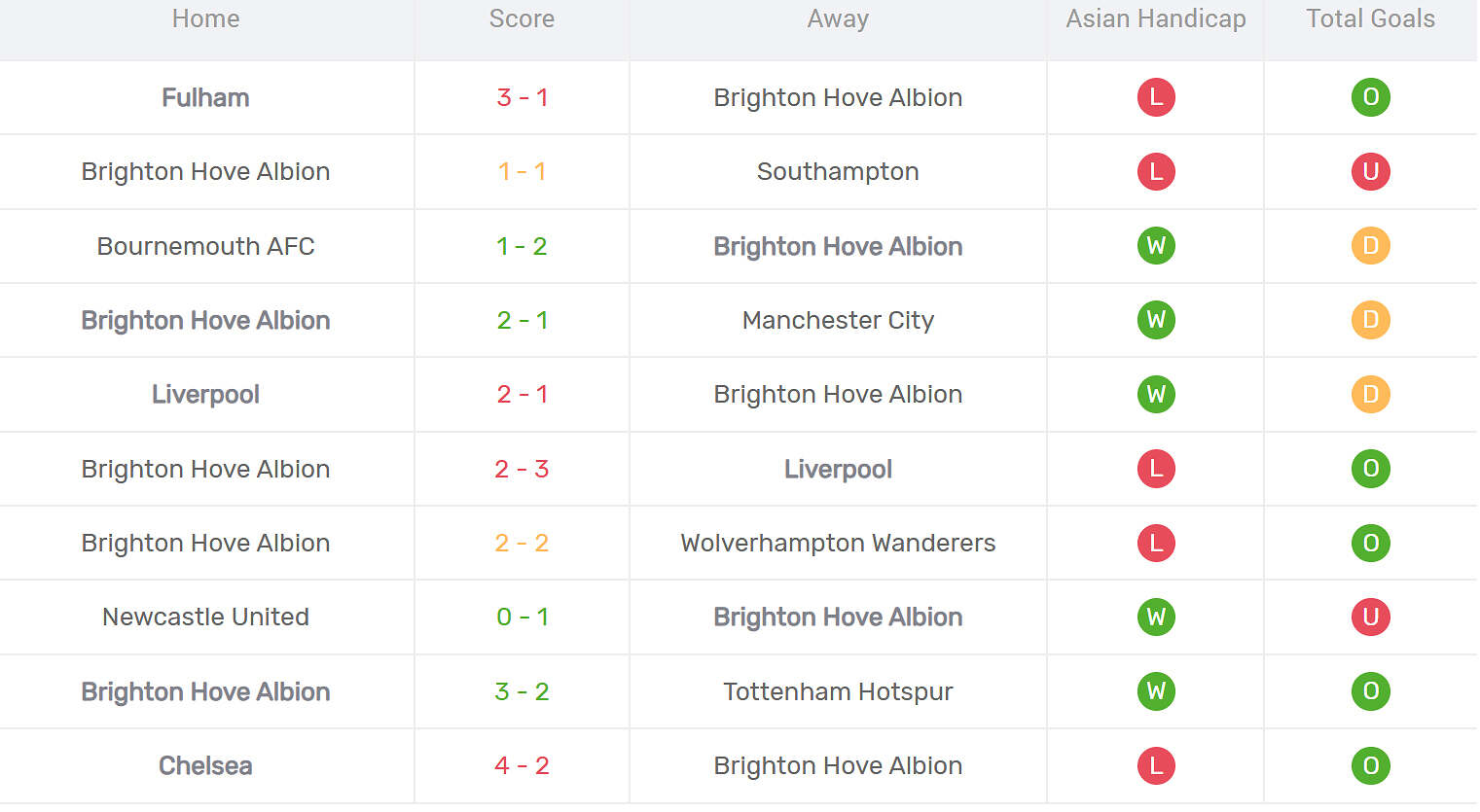This screenshot has height=812, width=1480.
Task: Click the 4 - 2 Chelsea score
Action: click(522, 765)
